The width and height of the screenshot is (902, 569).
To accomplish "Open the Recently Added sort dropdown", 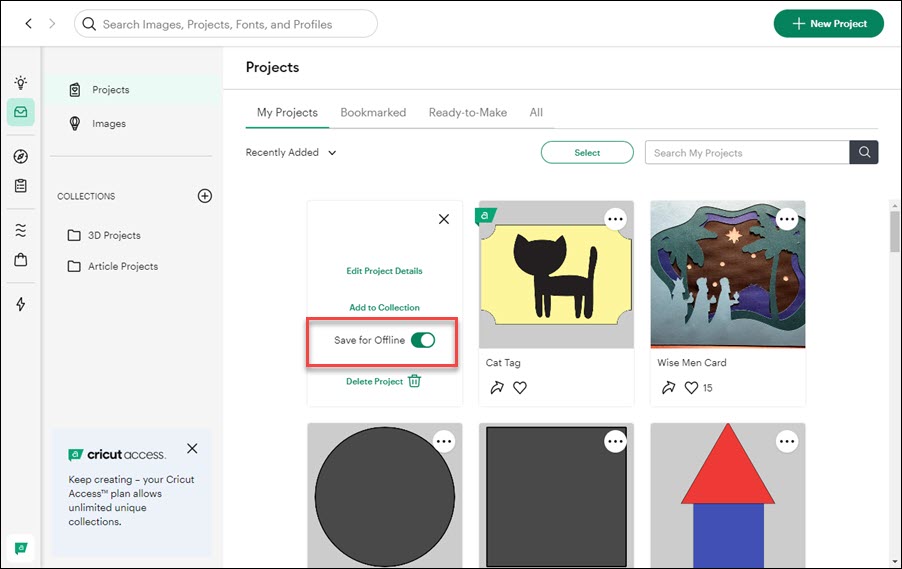I will tap(291, 153).
